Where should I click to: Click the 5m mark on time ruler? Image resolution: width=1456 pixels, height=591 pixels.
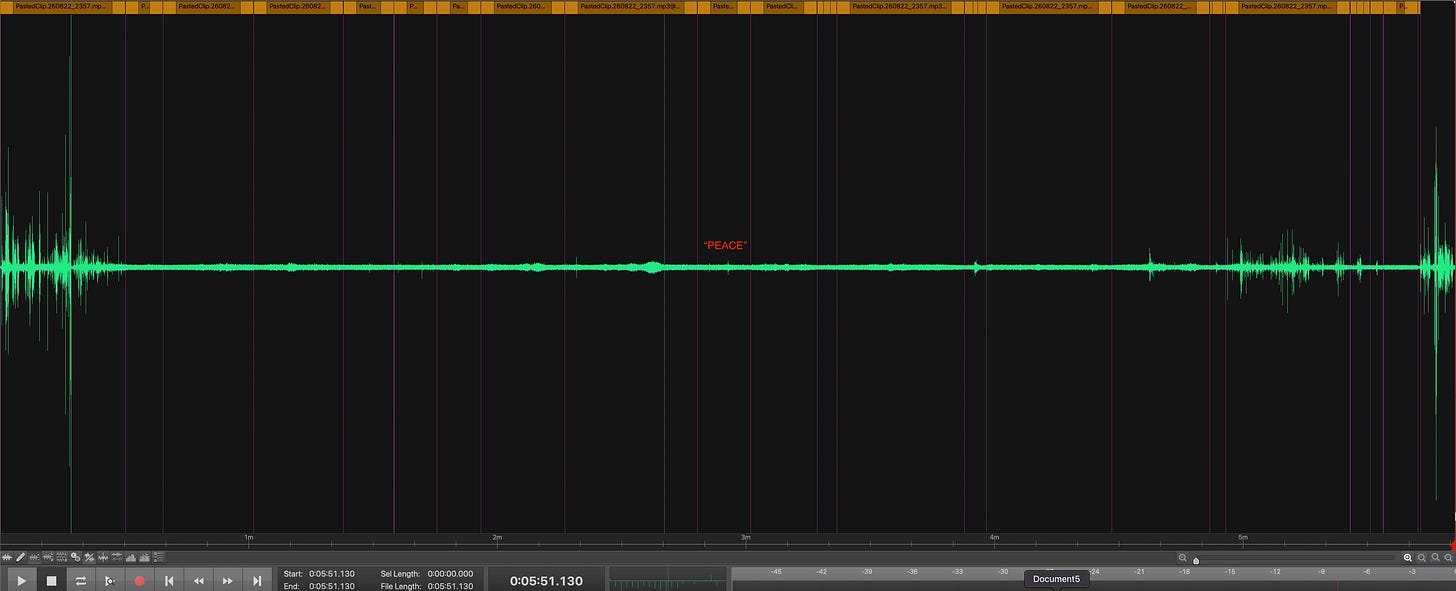pyautogui.click(x=1243, y=537)
